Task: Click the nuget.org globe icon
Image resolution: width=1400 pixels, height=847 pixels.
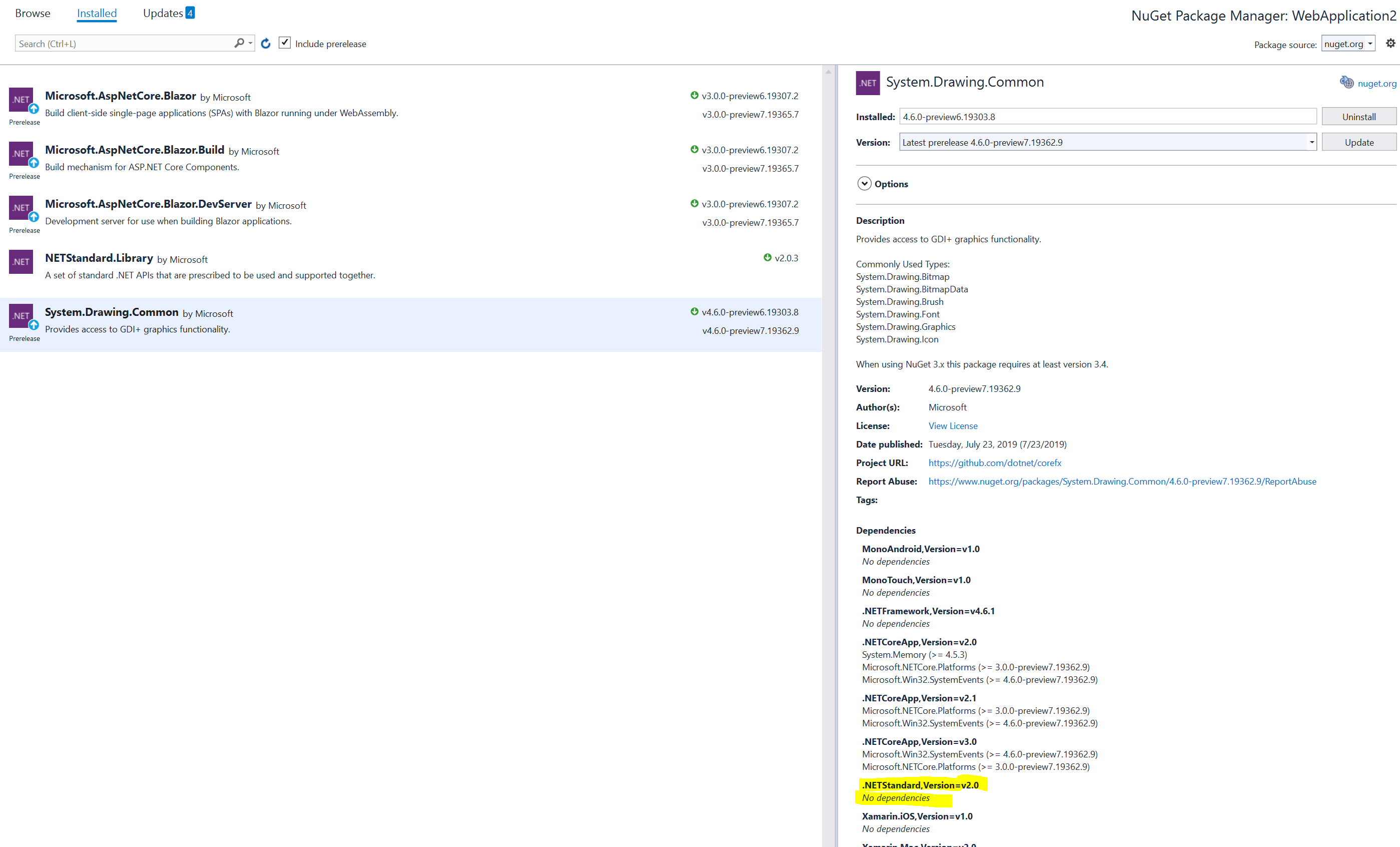Action: pos(1346,83)
